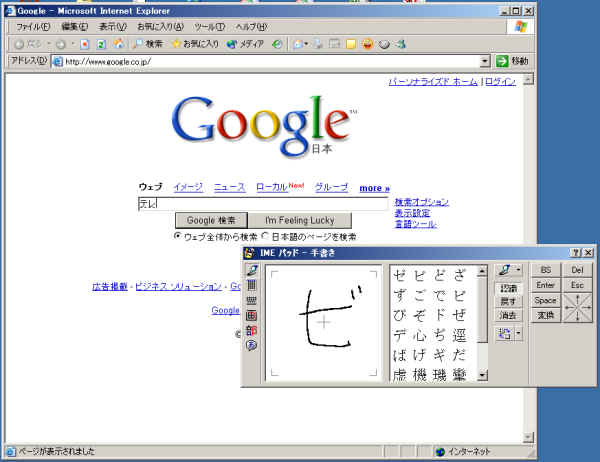Click the Mail icon in IE toolbar
The height and width of the screenshot is (462, 600).
tap(298, 44)
